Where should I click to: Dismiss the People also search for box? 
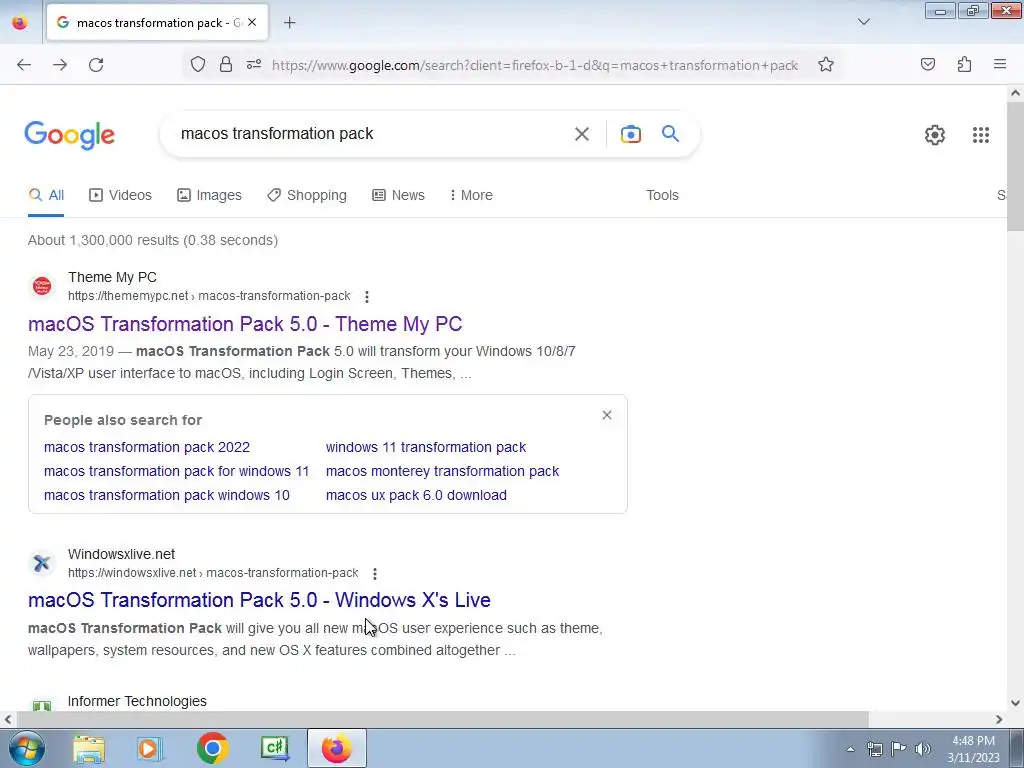(x=607, y=415)
